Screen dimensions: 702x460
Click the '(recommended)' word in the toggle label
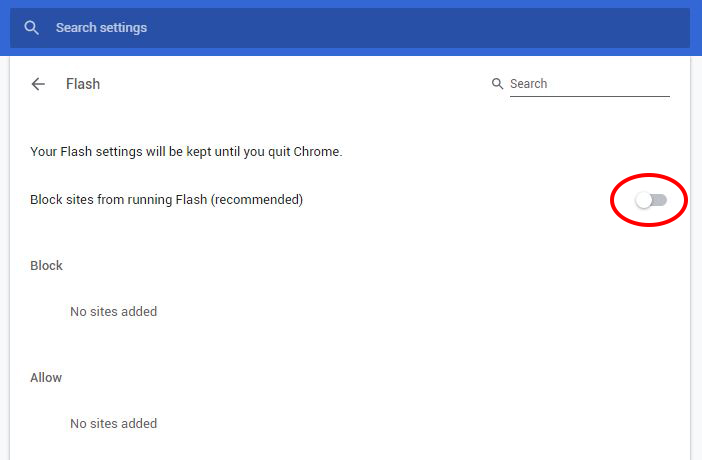click(x=257, y=199)
